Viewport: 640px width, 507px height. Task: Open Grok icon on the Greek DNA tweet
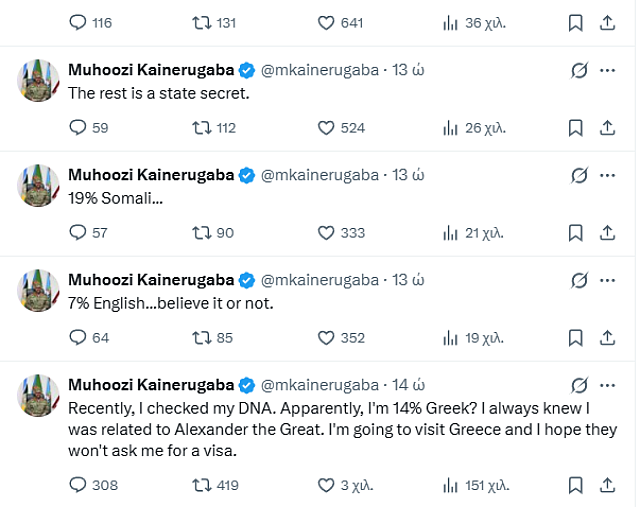coord(577,385)
